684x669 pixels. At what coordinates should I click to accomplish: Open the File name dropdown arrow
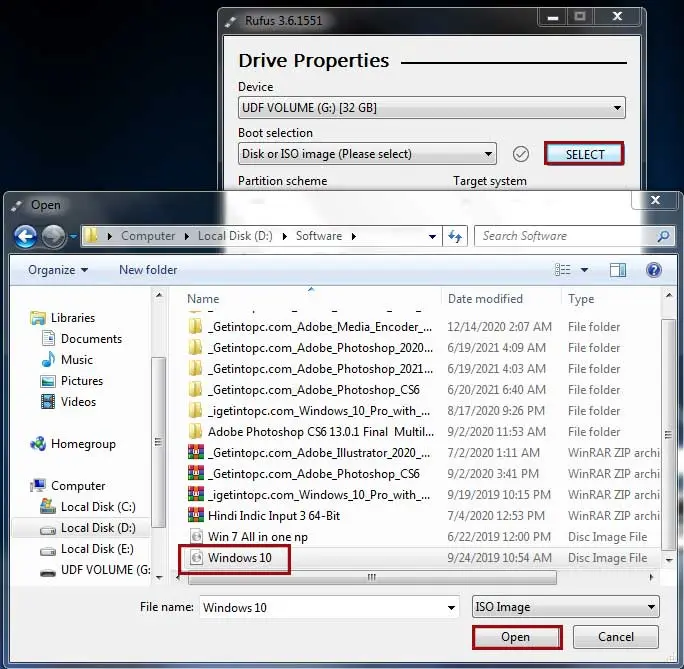tap(451, 608)
